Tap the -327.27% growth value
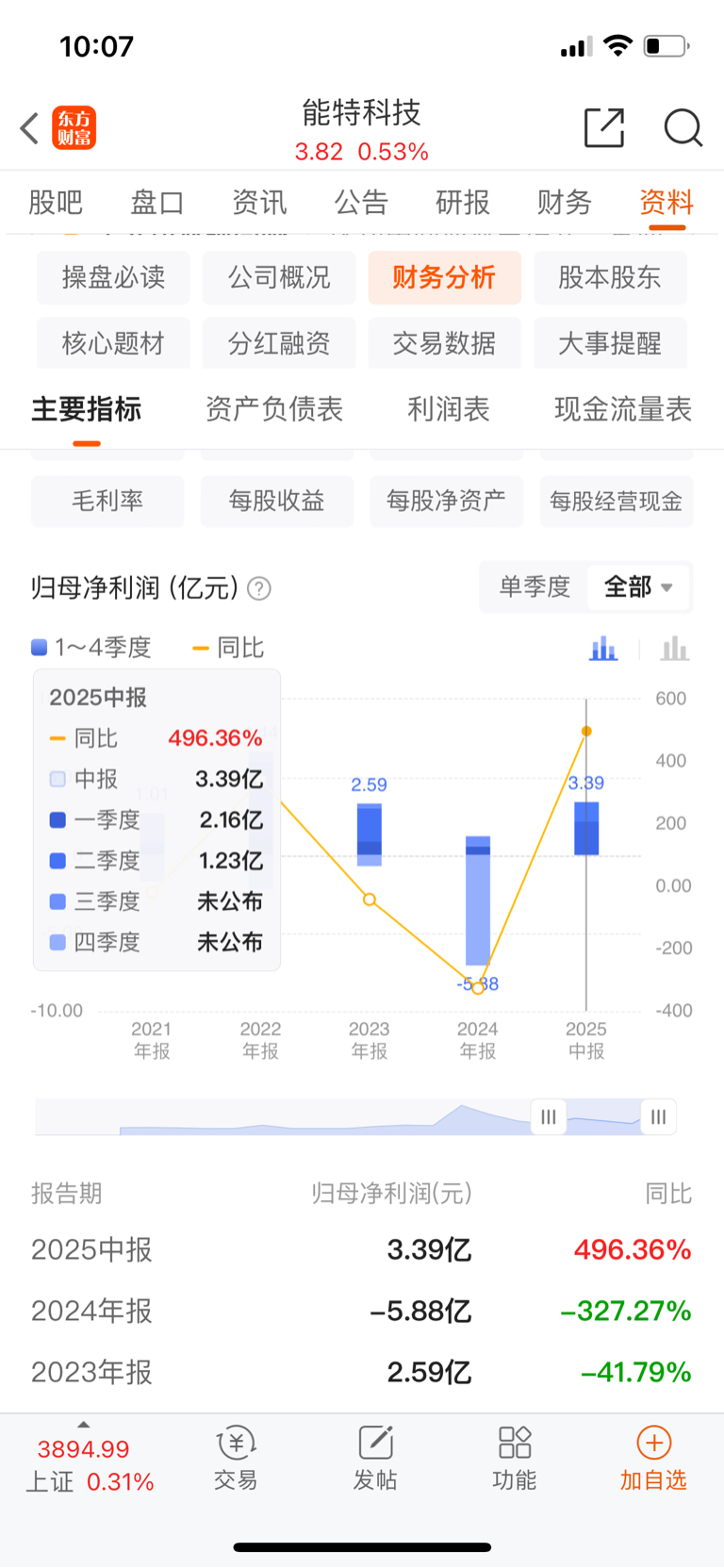The width and height of the screenshot is (724, 1568). point(626,1312)
